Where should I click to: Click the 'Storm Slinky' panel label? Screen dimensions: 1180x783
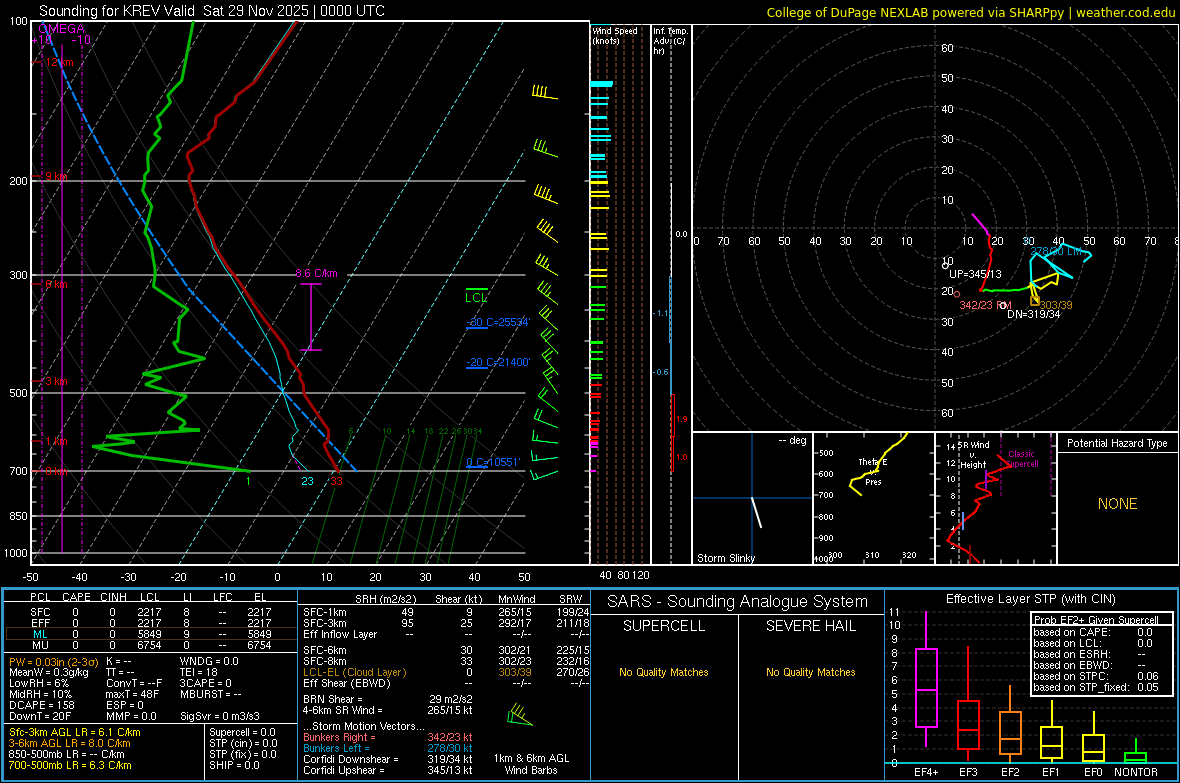(725, 558)
